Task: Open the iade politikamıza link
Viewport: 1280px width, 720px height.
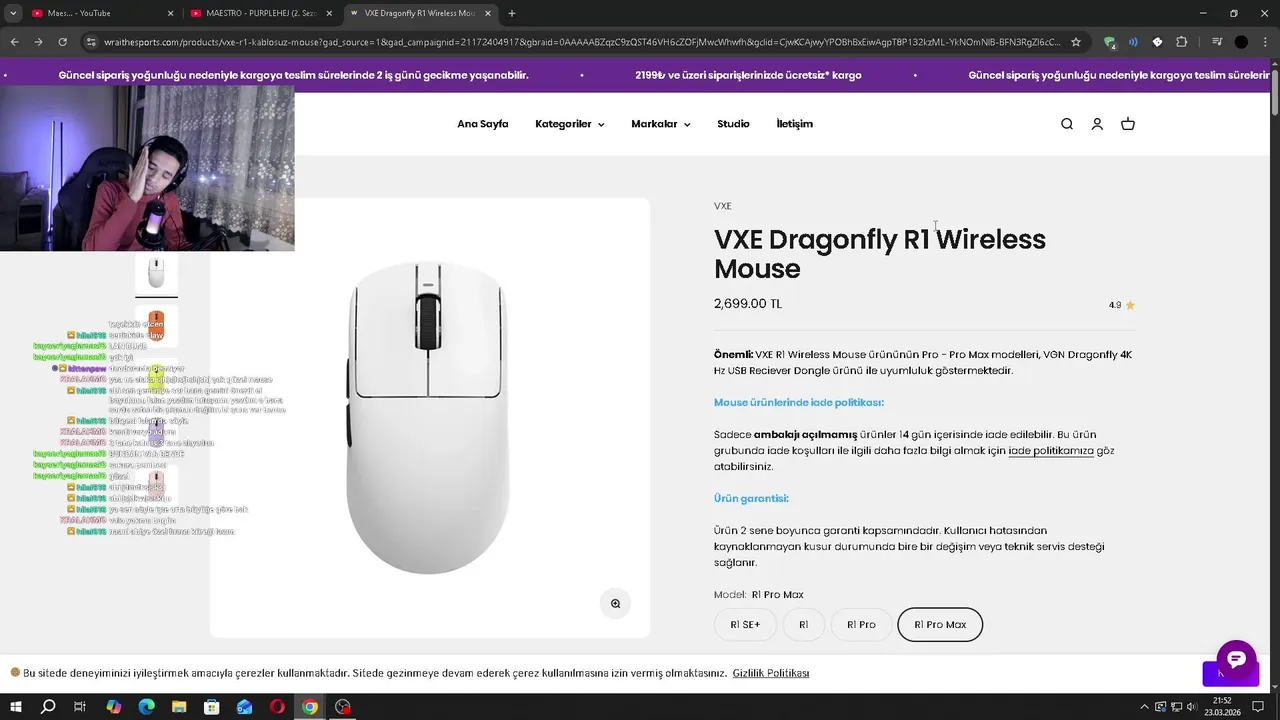Action: pyautogui.click(x=1051, y=451)
